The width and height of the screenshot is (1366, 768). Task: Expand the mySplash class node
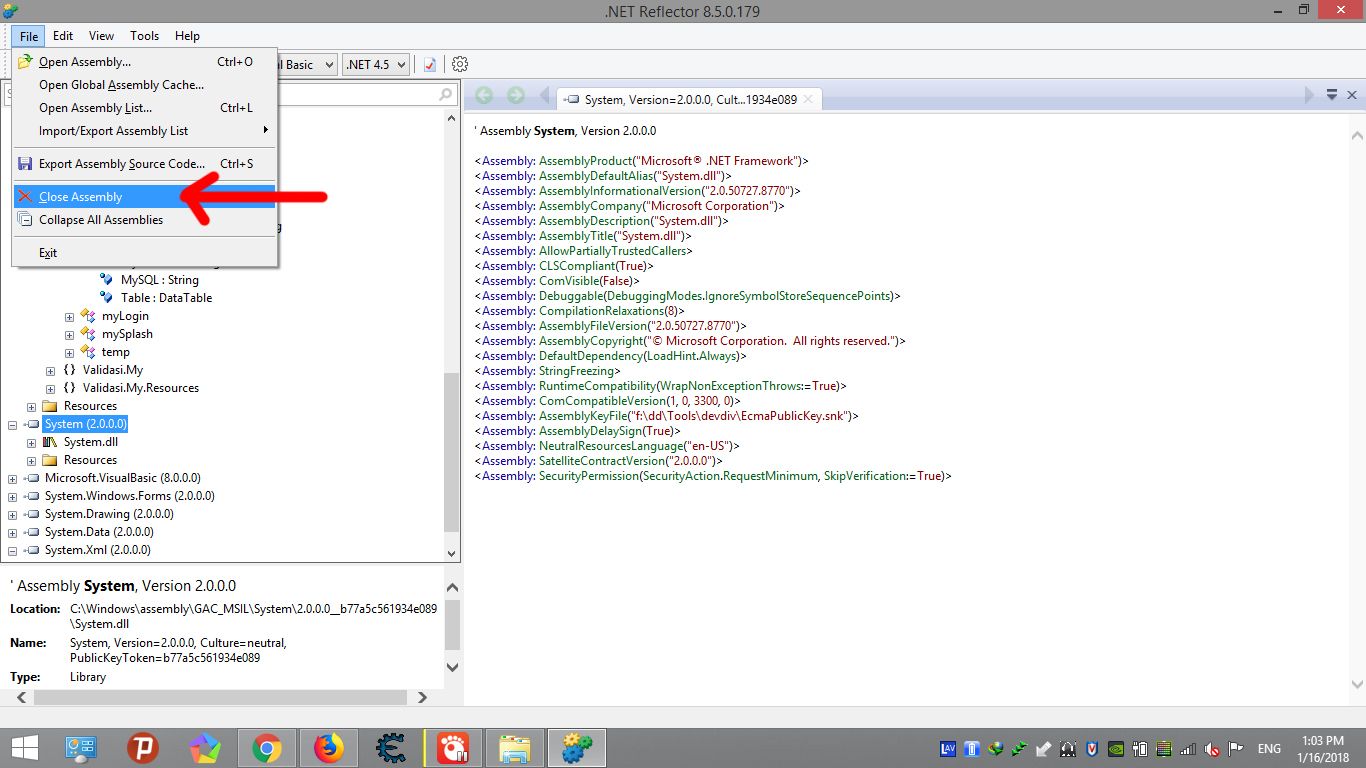[69, 334]
